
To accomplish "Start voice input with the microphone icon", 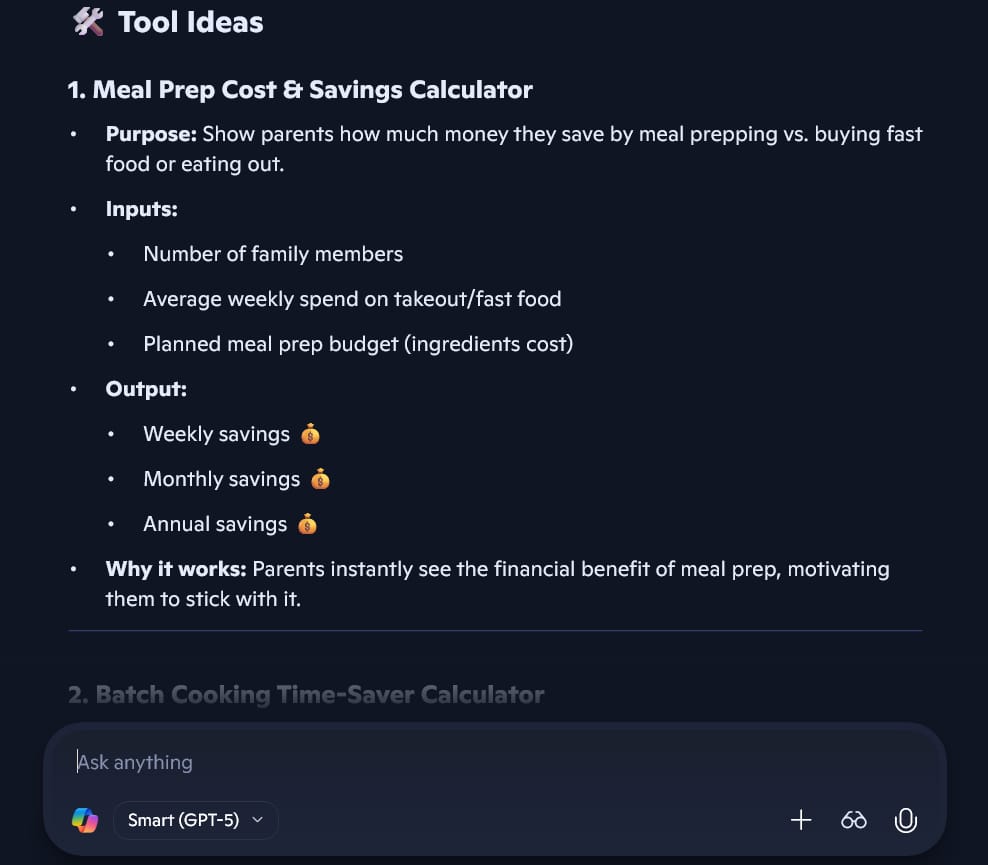I will (x=905, y=820).
